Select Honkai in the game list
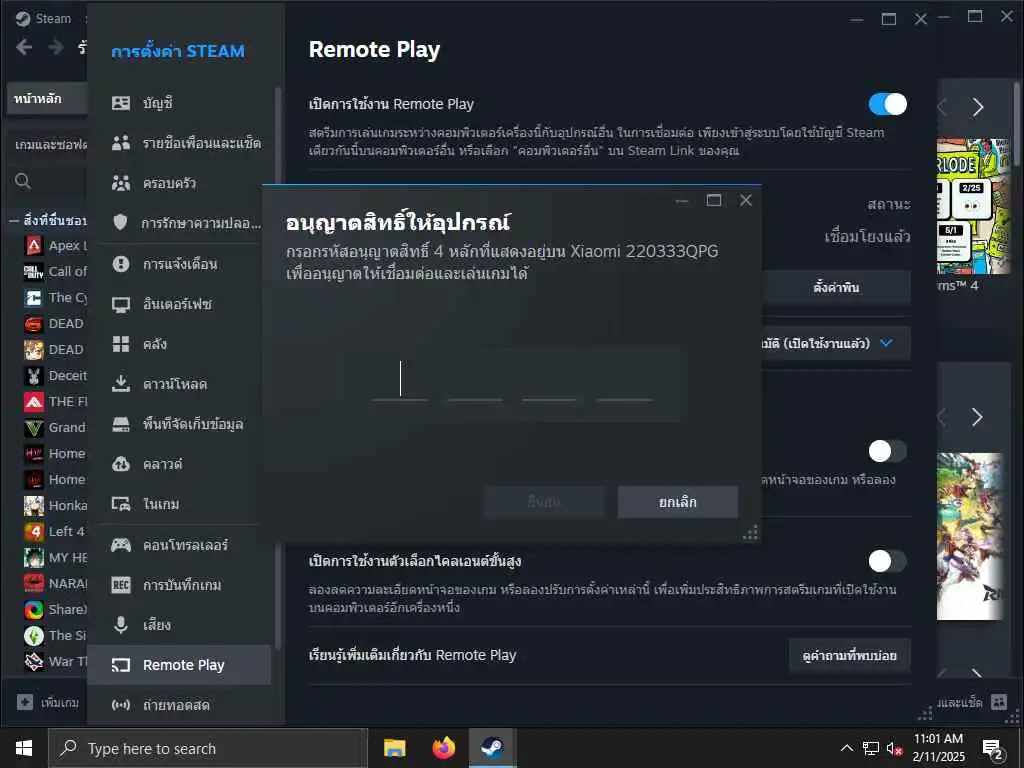Screen dimensions: 1024x768 point(56,505)
